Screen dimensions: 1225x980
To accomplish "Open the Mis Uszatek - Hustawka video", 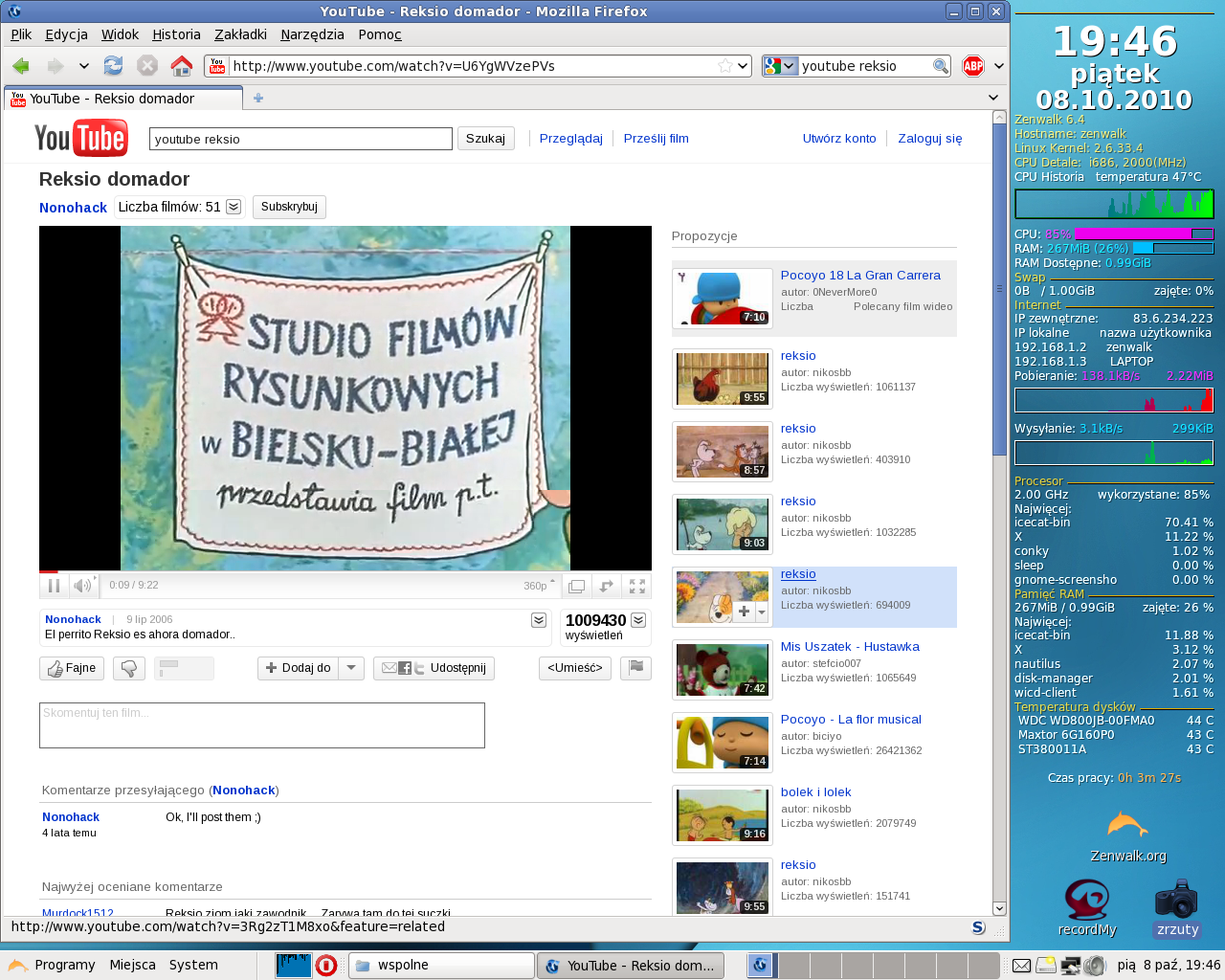I will coord(850,647).
